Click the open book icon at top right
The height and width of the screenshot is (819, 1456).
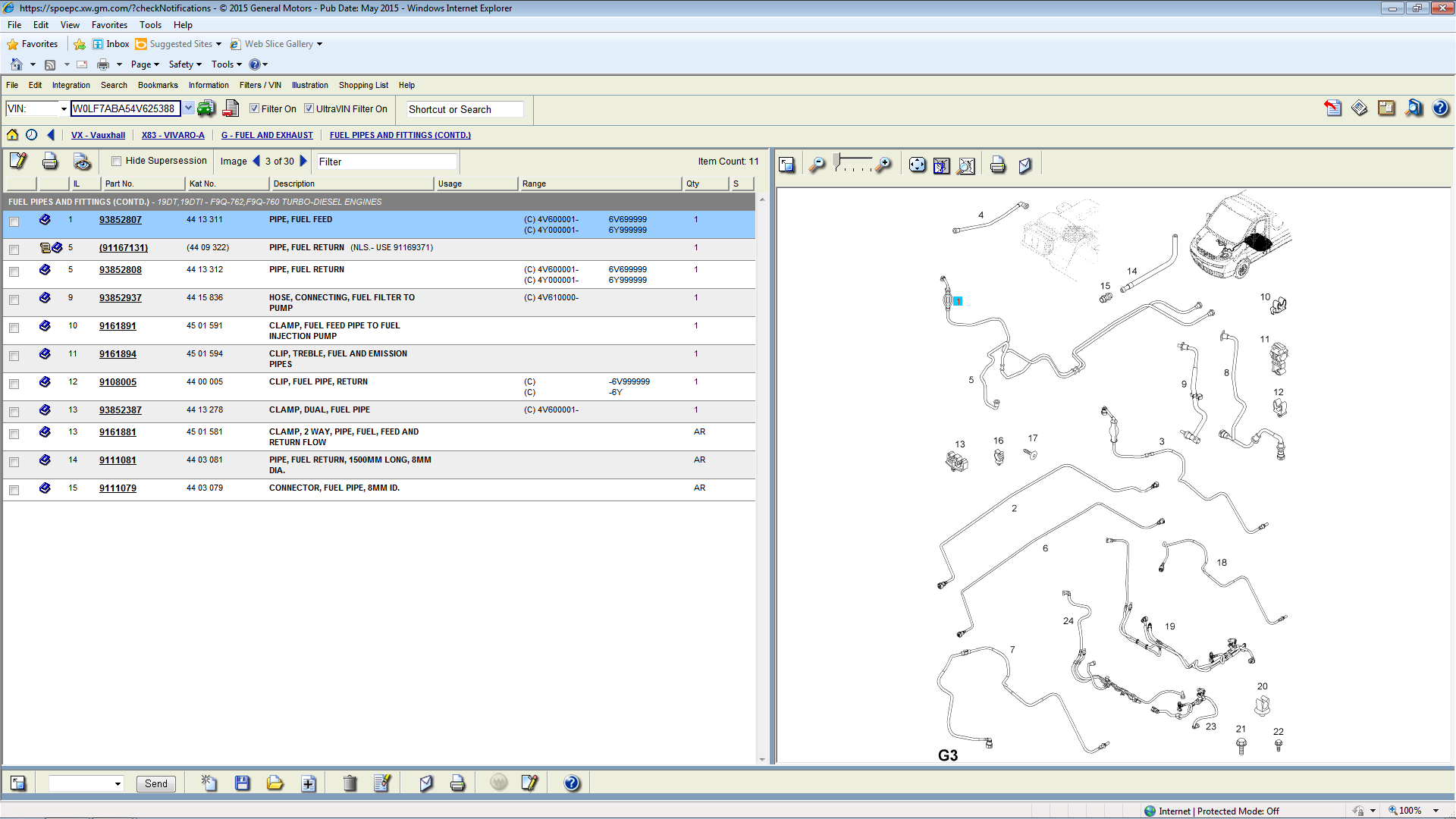click(1386, 108)
